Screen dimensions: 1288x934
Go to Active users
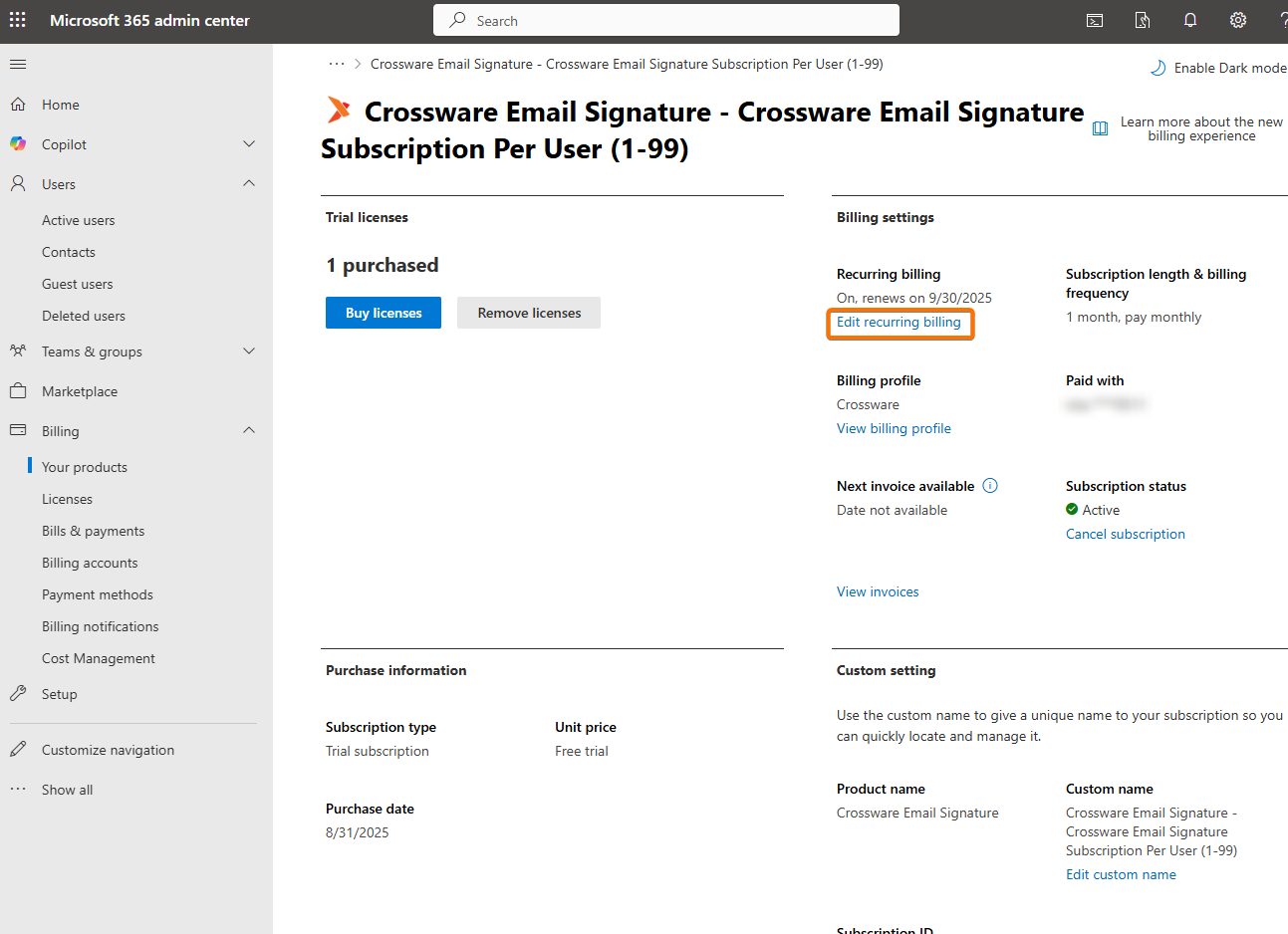[78, 220]
